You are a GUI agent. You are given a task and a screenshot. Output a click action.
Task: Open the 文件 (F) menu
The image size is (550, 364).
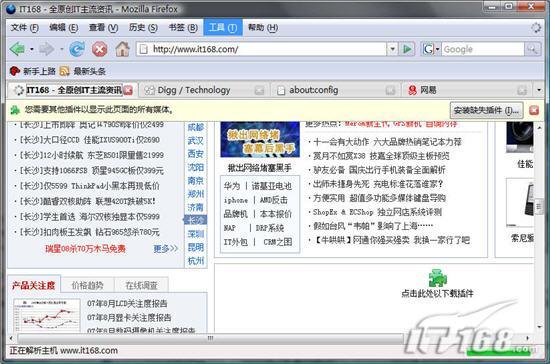click(x=25, y=28)
